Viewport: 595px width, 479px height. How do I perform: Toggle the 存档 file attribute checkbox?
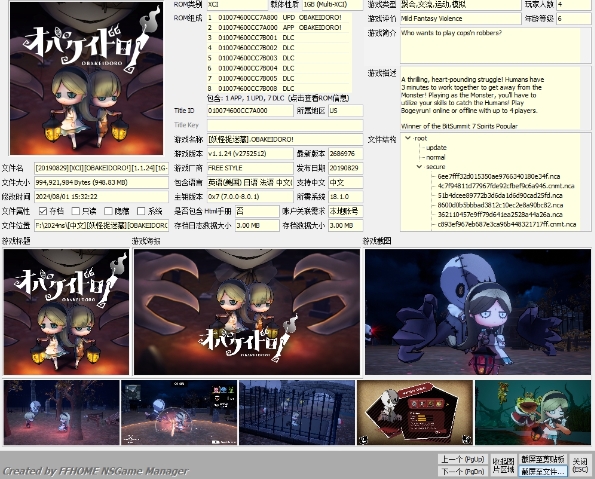coord(43,211)
